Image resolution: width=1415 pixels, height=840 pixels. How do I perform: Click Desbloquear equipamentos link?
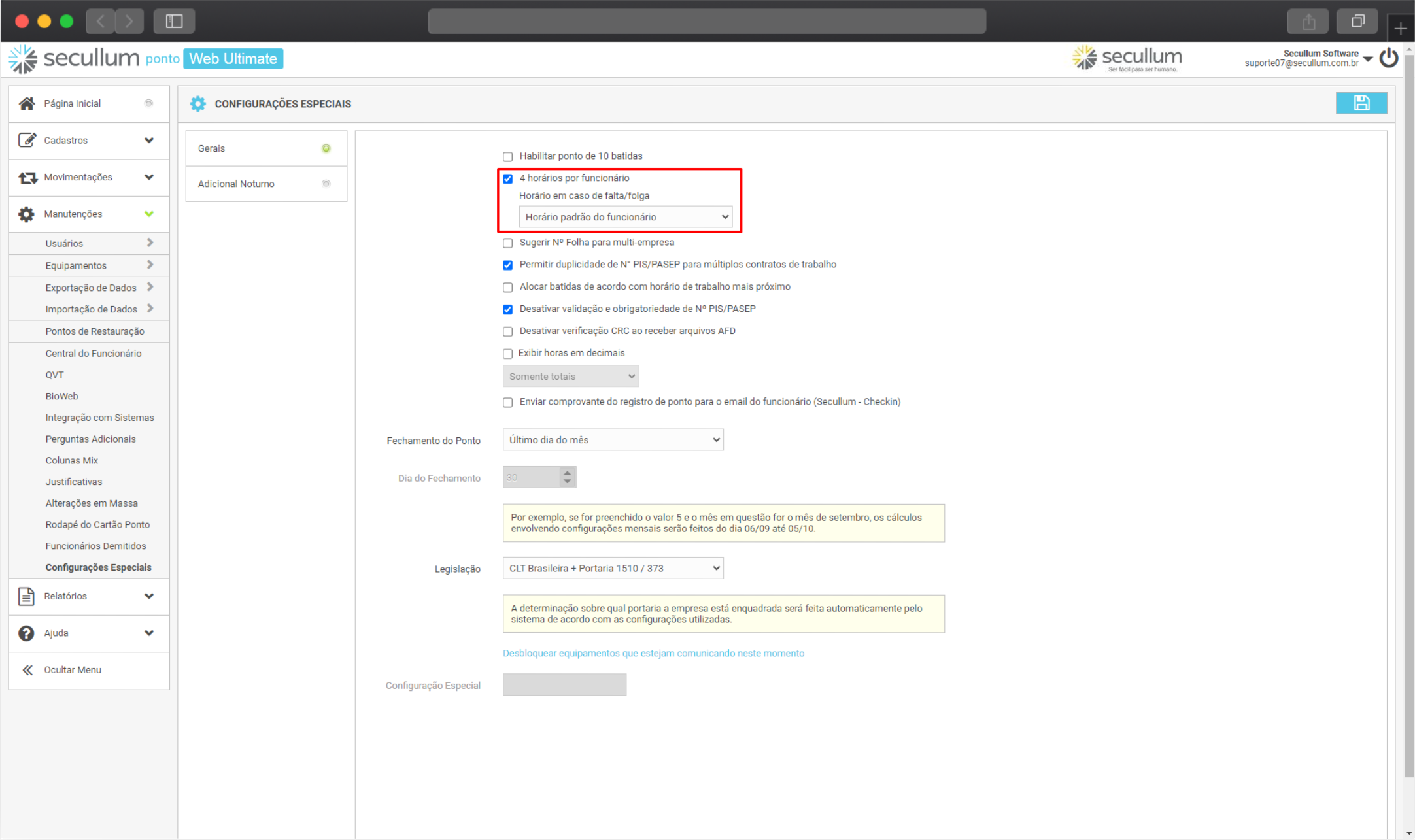(653, 653)
